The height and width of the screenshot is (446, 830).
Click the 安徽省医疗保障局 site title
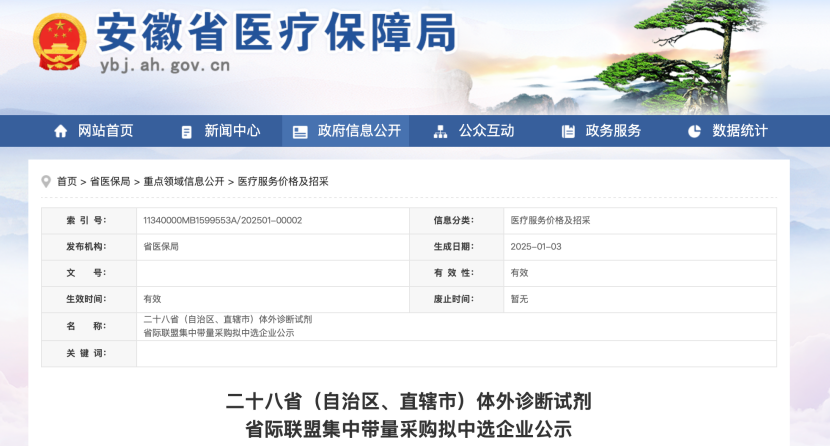click(x=276, y=34)
